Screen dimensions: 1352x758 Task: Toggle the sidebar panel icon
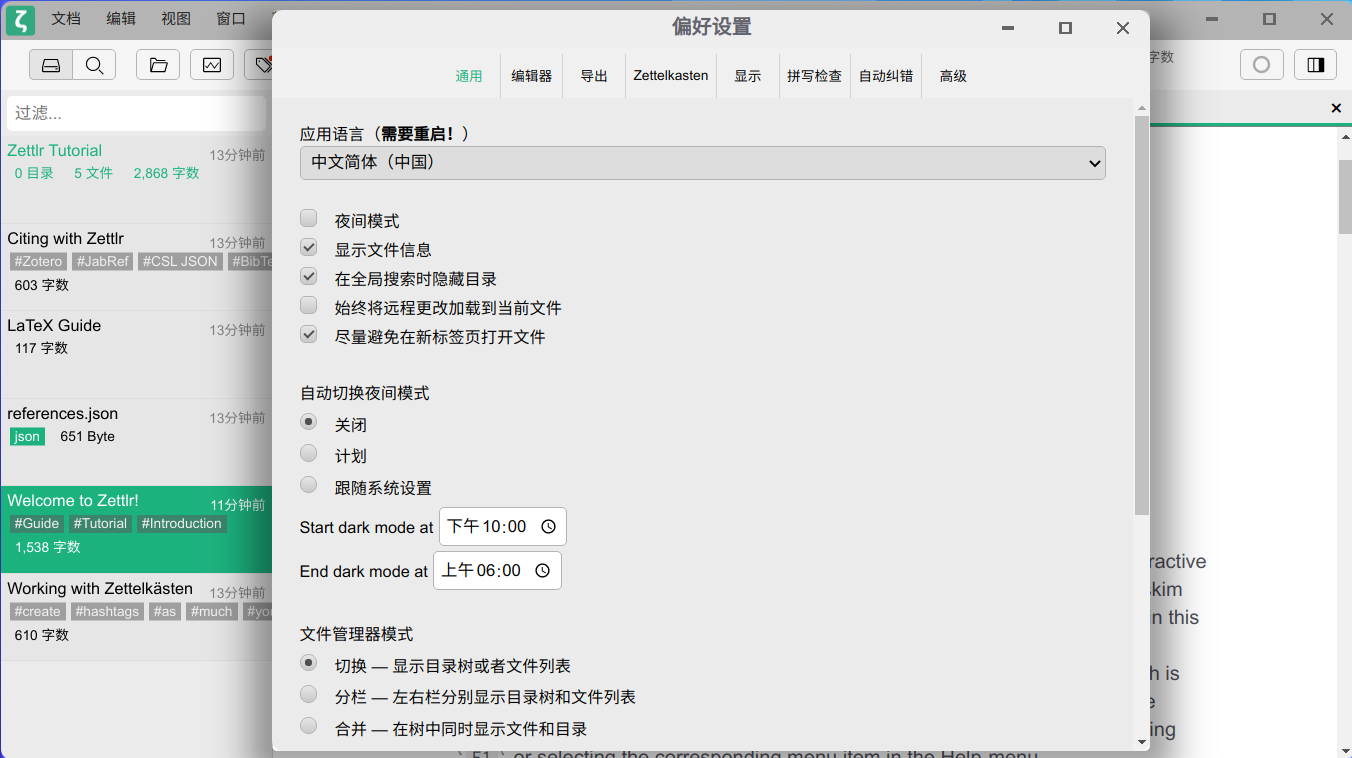point(1315,65)
